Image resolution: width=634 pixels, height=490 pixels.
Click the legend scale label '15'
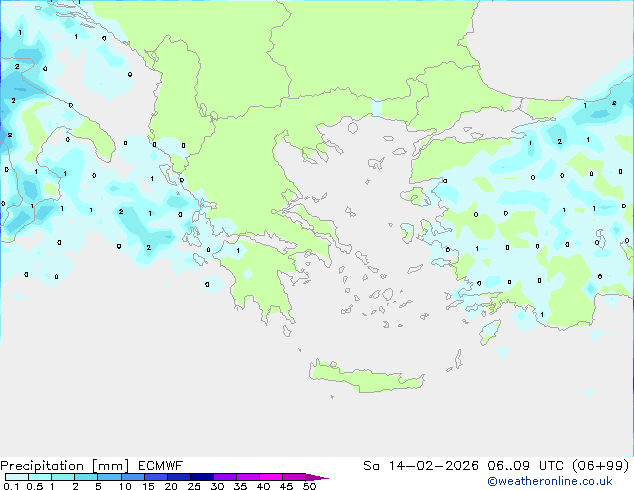[x=148, y=486]
